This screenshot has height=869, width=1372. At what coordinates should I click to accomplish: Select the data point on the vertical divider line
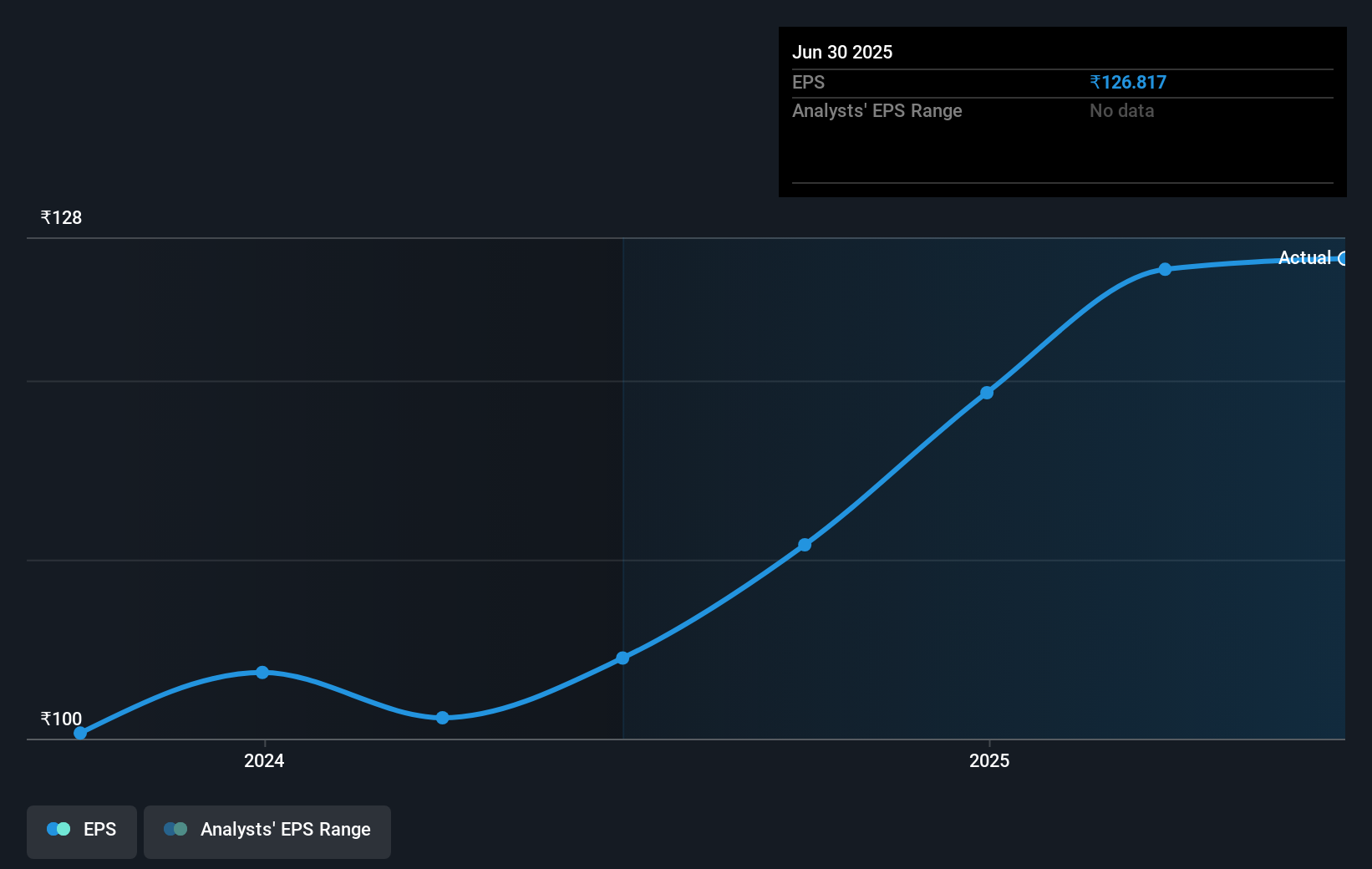(x=622, y=658)
